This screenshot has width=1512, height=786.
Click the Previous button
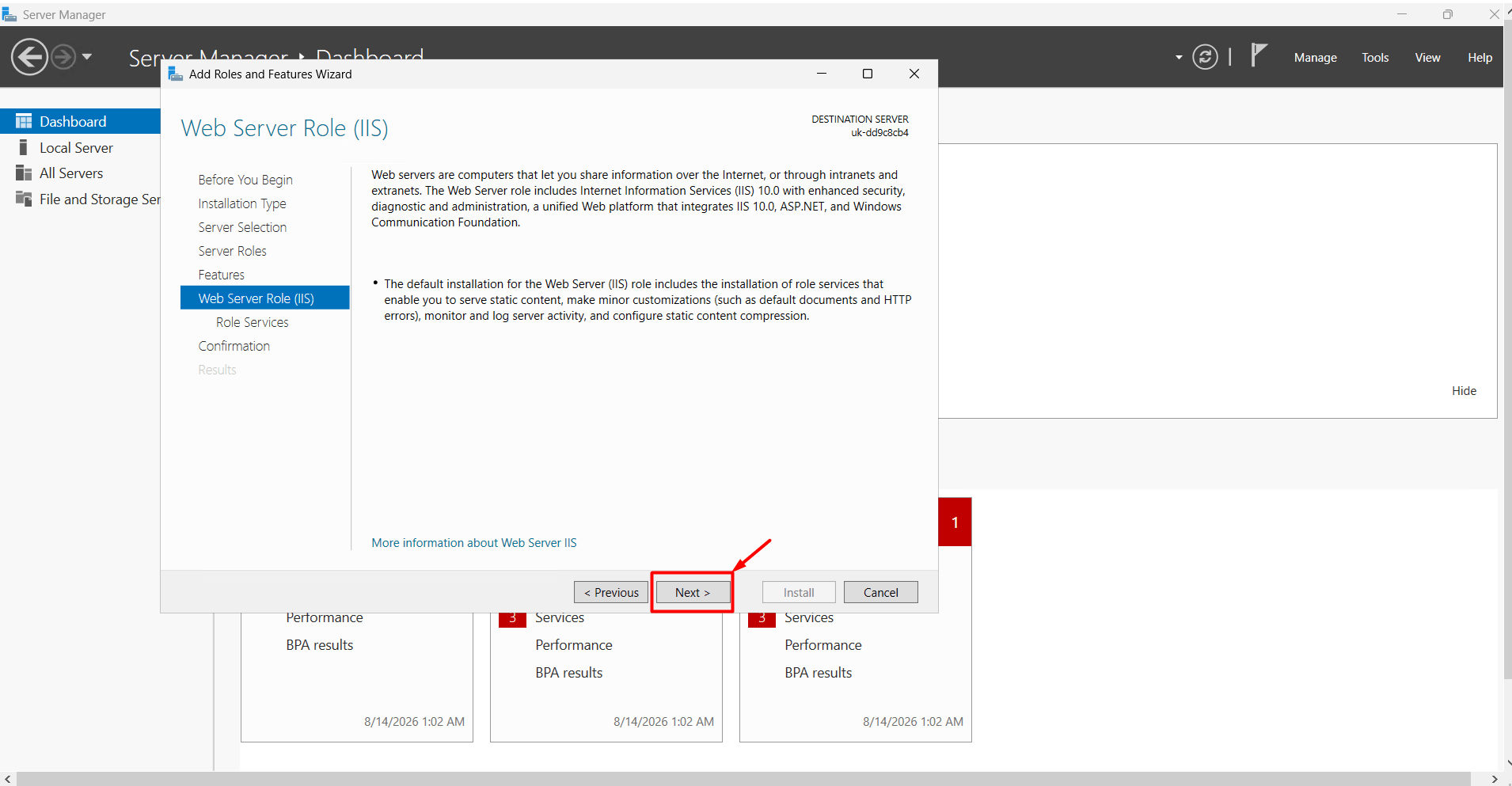(611, 592)
